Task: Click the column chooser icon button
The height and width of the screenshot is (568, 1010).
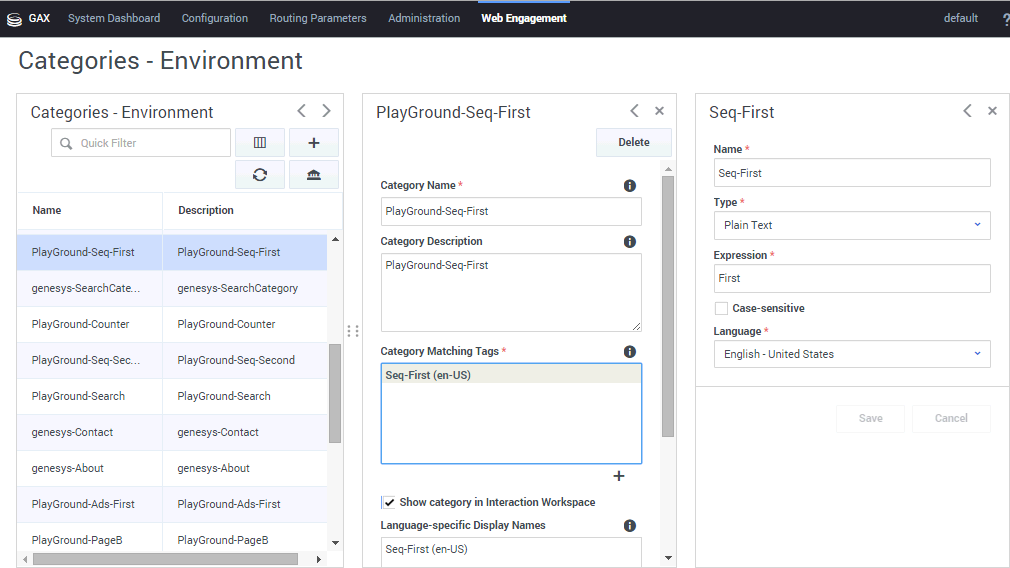Action: click(x=260, y=143)
